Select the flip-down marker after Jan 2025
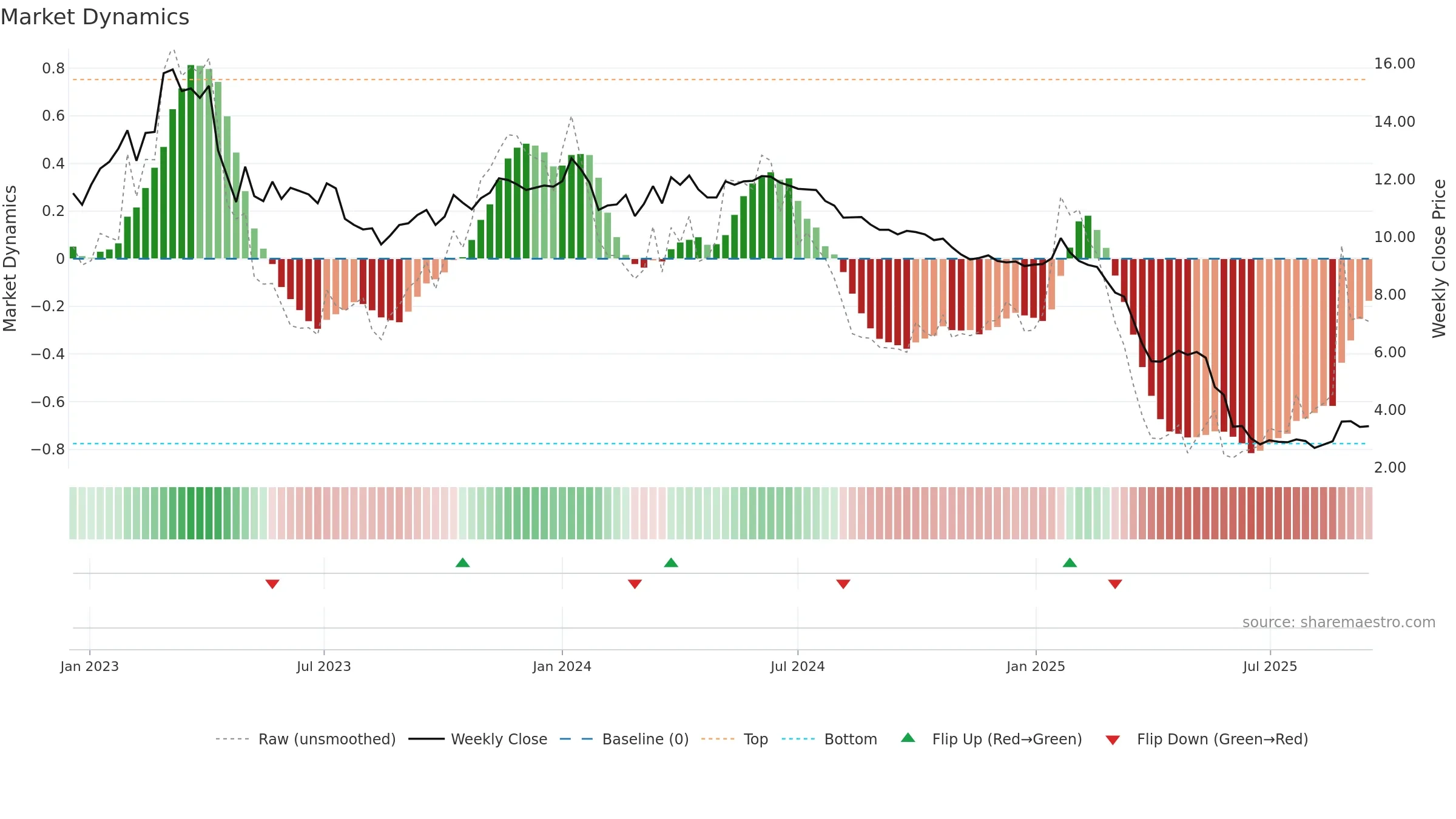 point(1115,584)
